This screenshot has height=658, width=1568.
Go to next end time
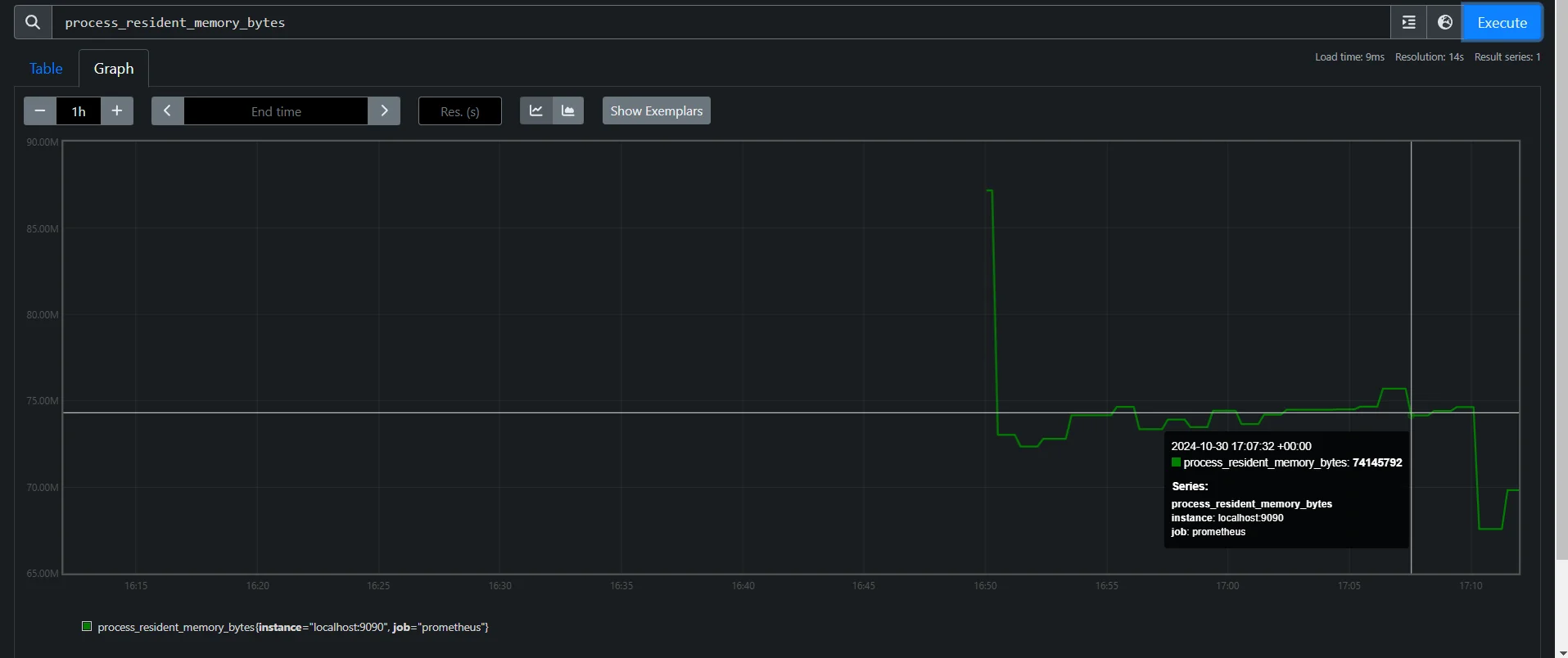(x=384, y=110)
